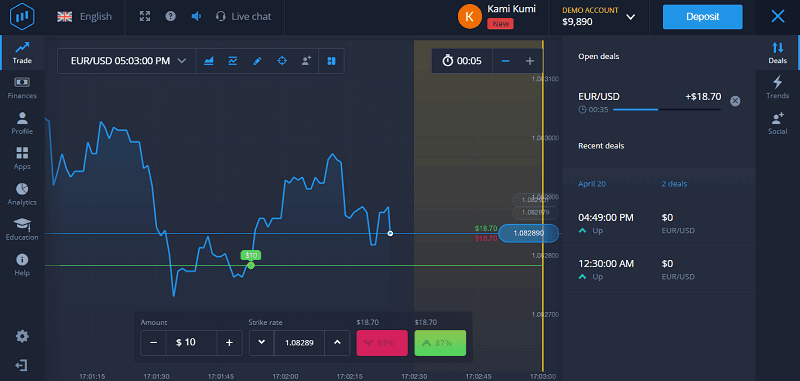Open the English language selector

84,17
